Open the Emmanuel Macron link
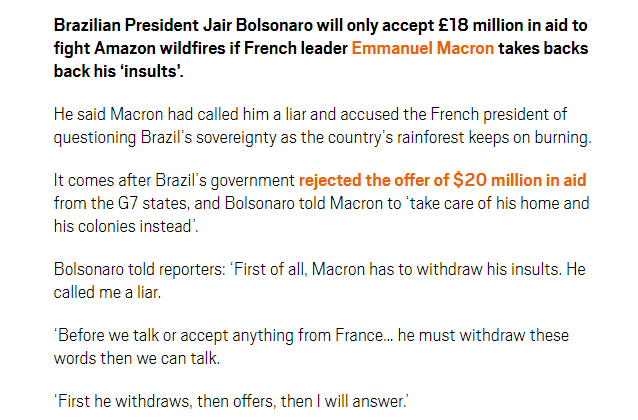This screenshot has height=420, width=638. coord(422,48)
